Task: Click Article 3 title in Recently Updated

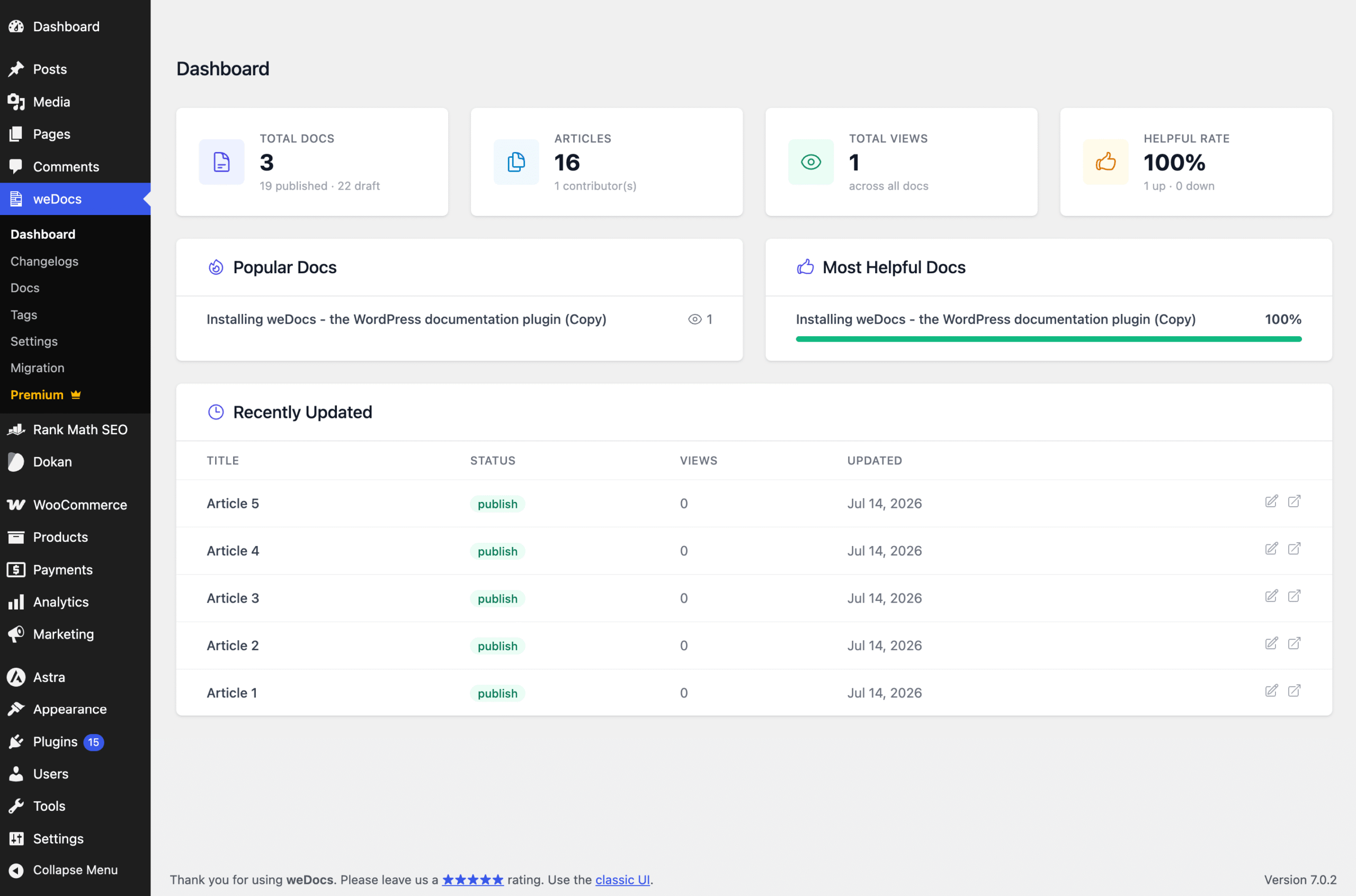Action: point(233,598)
